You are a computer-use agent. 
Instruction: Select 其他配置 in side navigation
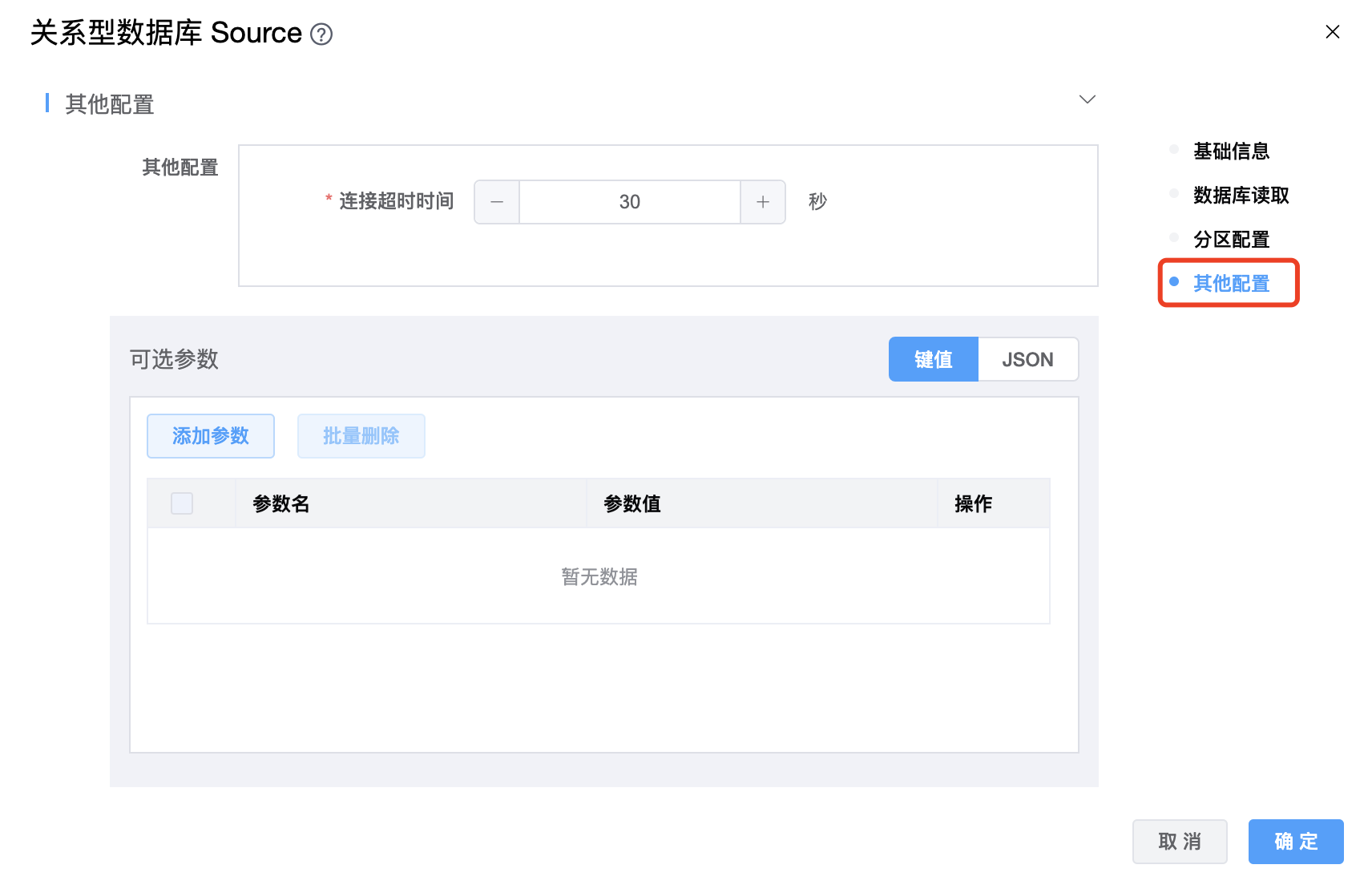(x=1230, y=283)
